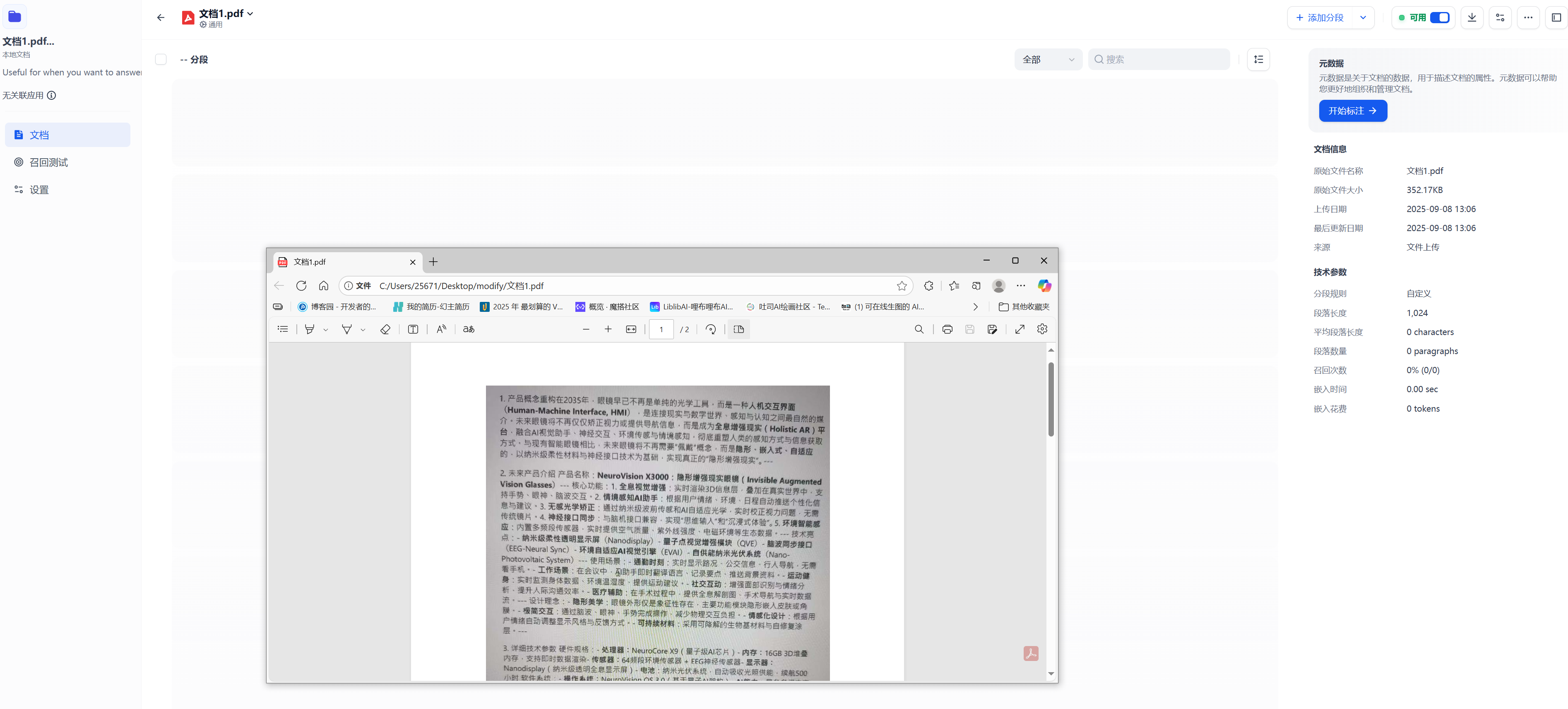
Task: Check the 分段 select-all checkbox
Action: [x=161, y=60]
